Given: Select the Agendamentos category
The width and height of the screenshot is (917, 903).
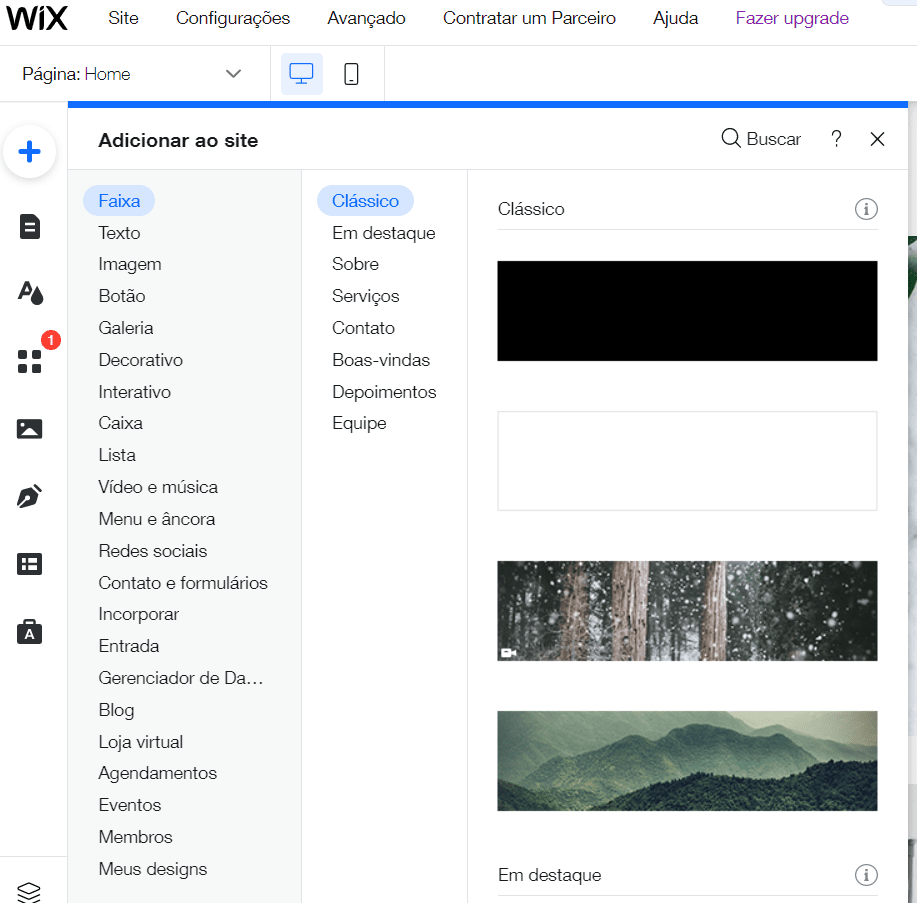Looking at the screenshot, I should (x=157, y=773).
